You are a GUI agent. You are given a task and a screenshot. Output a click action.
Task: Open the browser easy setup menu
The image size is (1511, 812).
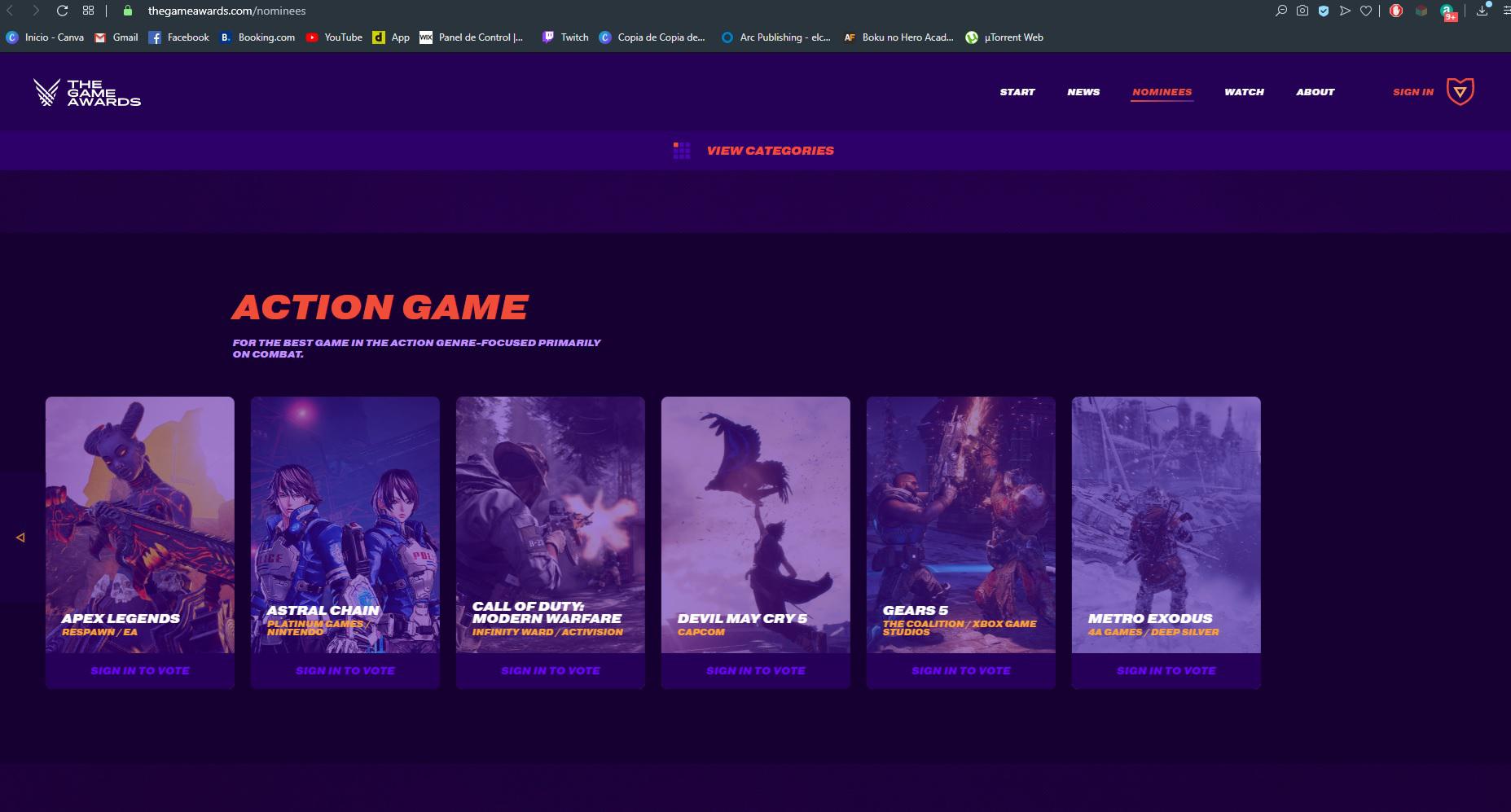(x=1505, y=11)
